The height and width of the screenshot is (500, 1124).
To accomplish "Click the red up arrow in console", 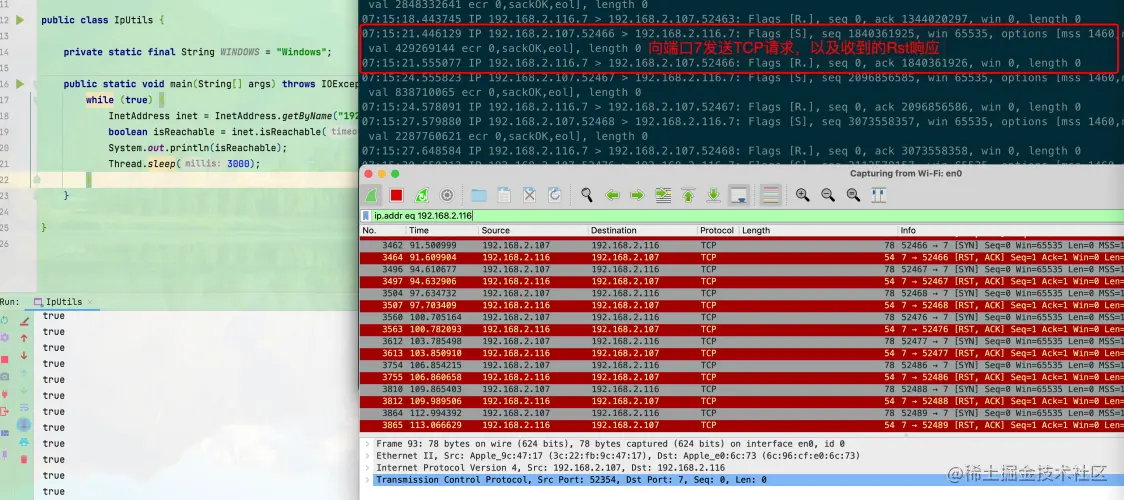I will tap(24, 338).
